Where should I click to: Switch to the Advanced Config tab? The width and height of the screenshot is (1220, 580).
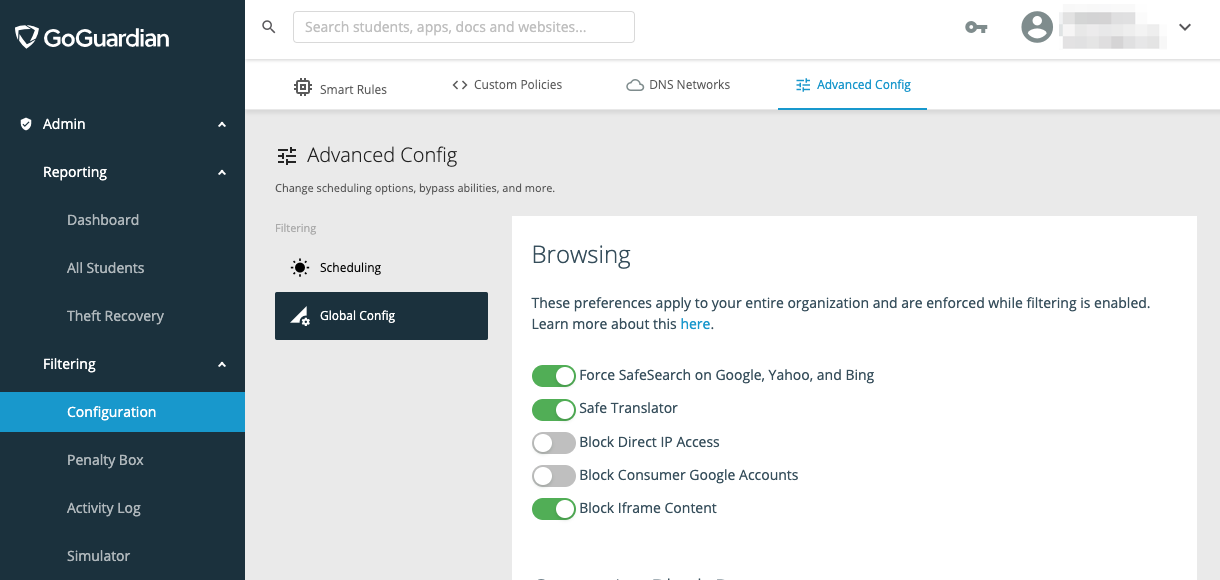(x=853, y=85)
